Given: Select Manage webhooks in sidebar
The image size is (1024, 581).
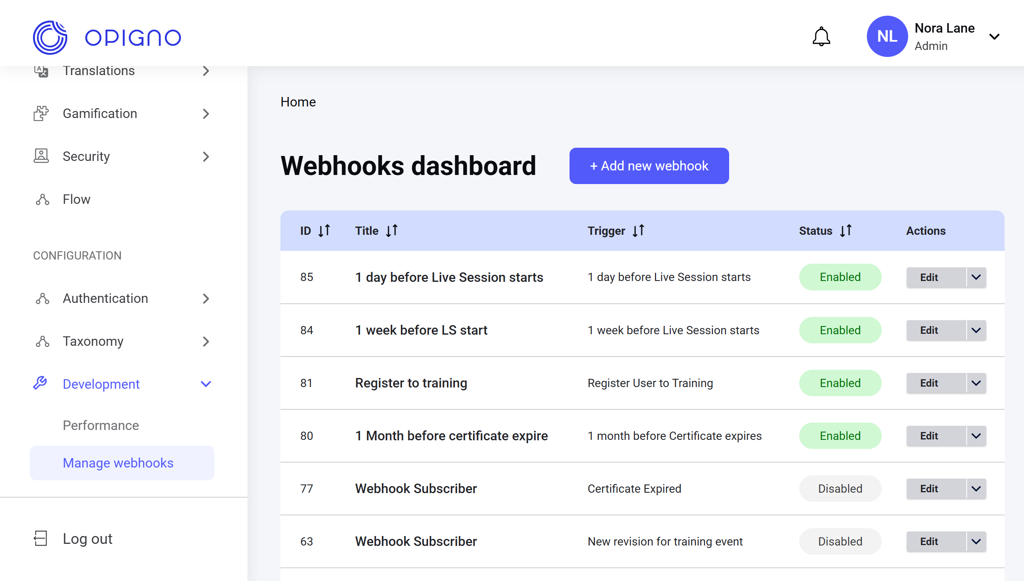Looking at the screenshot, I should pos(122,463).
